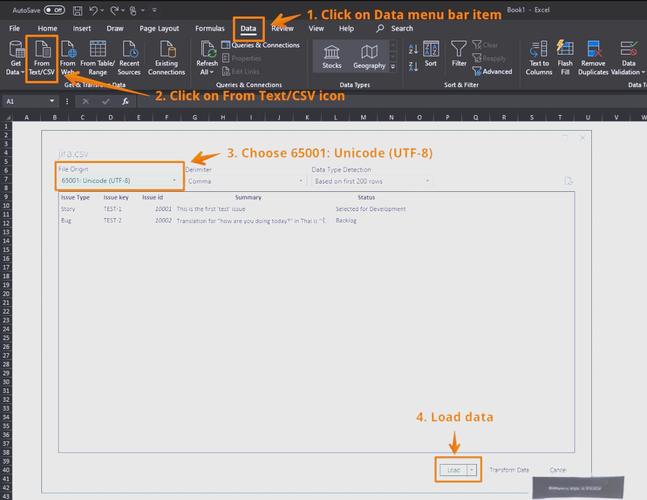647x500 pixels.
Task: Click the Issue Type column header
Action: (x=76, y=198)
